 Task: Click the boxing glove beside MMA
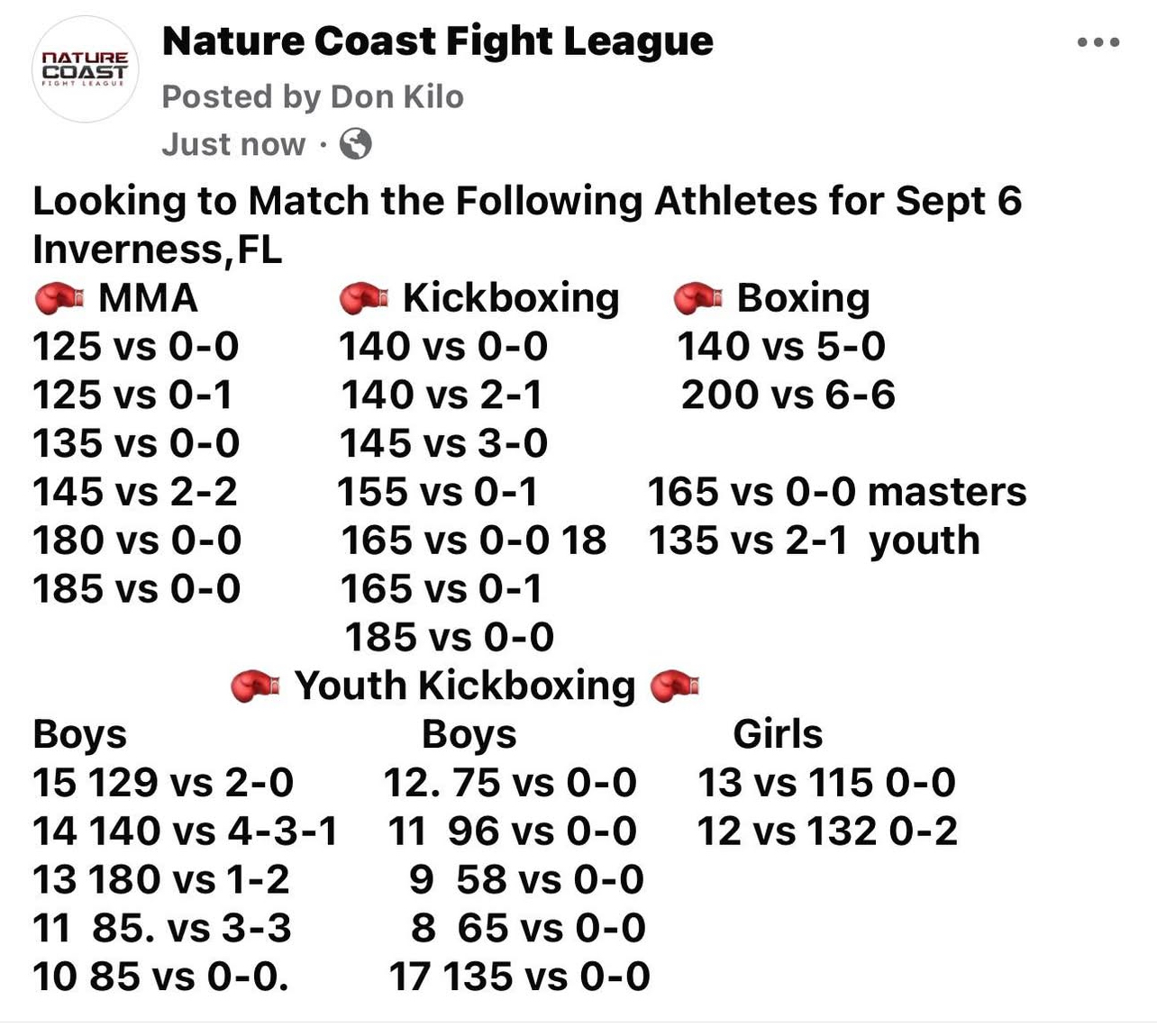coord(59,298)
